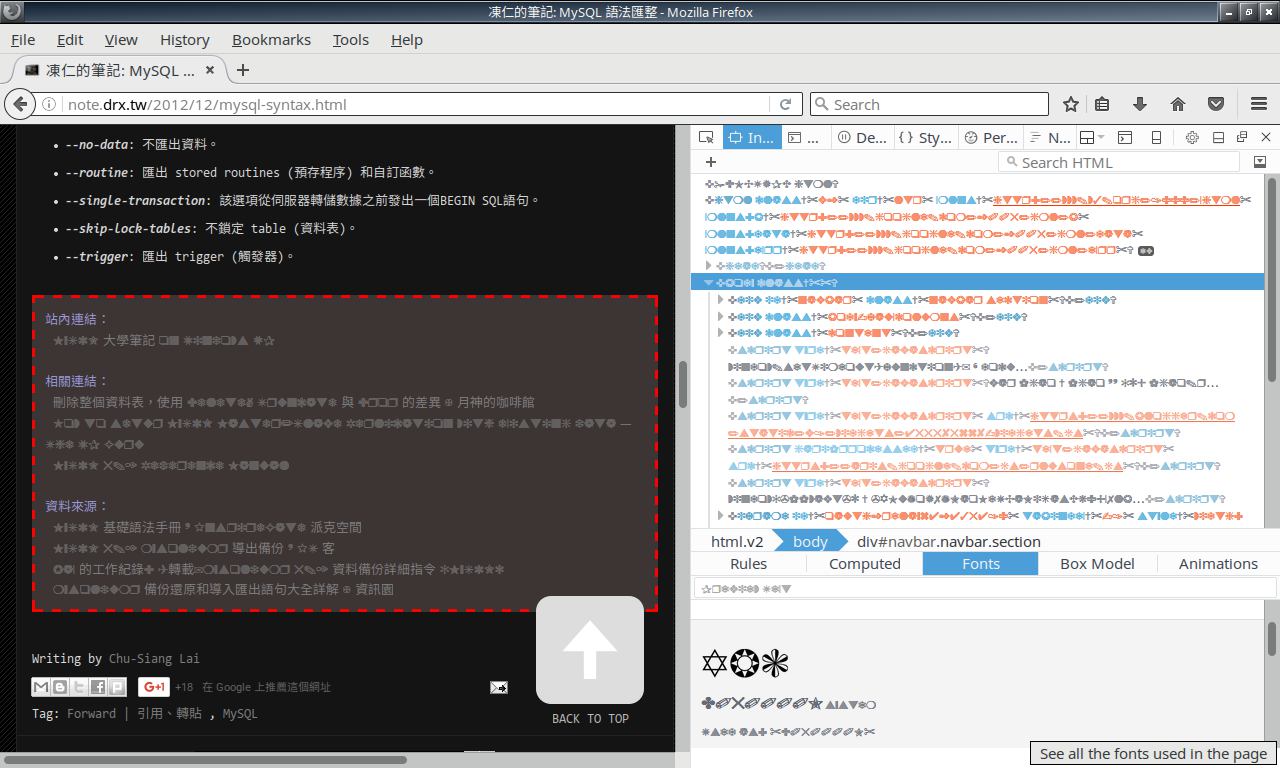Click the page horizontal scrollbar thumb
The height and width of the screenshot is (768, 1280).
tap(205, 760)
